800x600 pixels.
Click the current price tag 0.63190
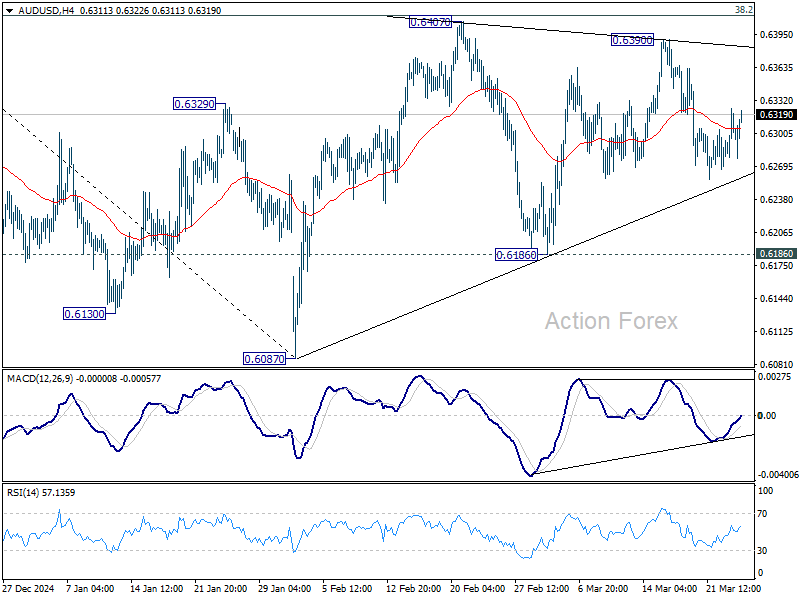tap(777, 115)
